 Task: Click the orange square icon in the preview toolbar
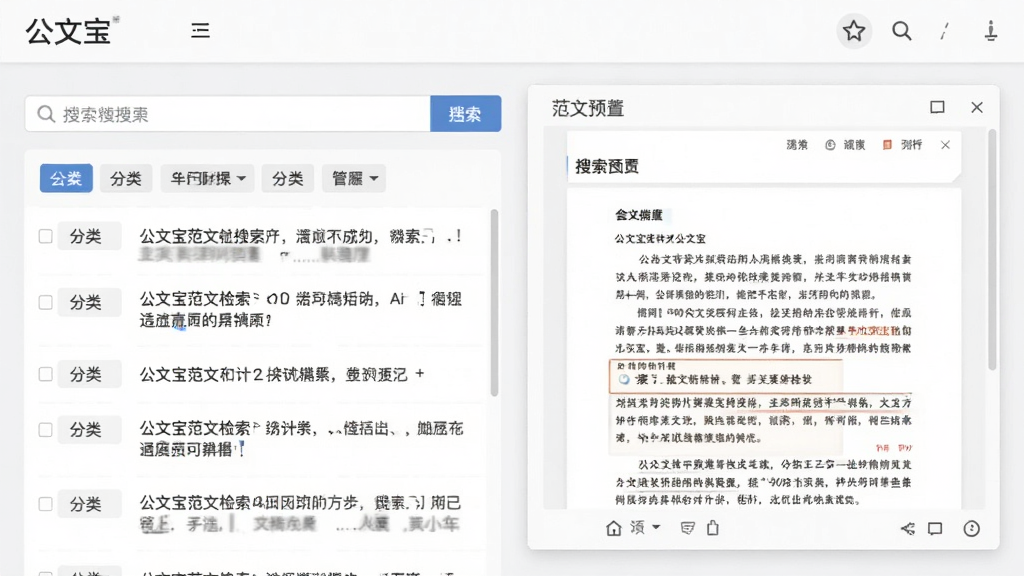click(887, 145)
